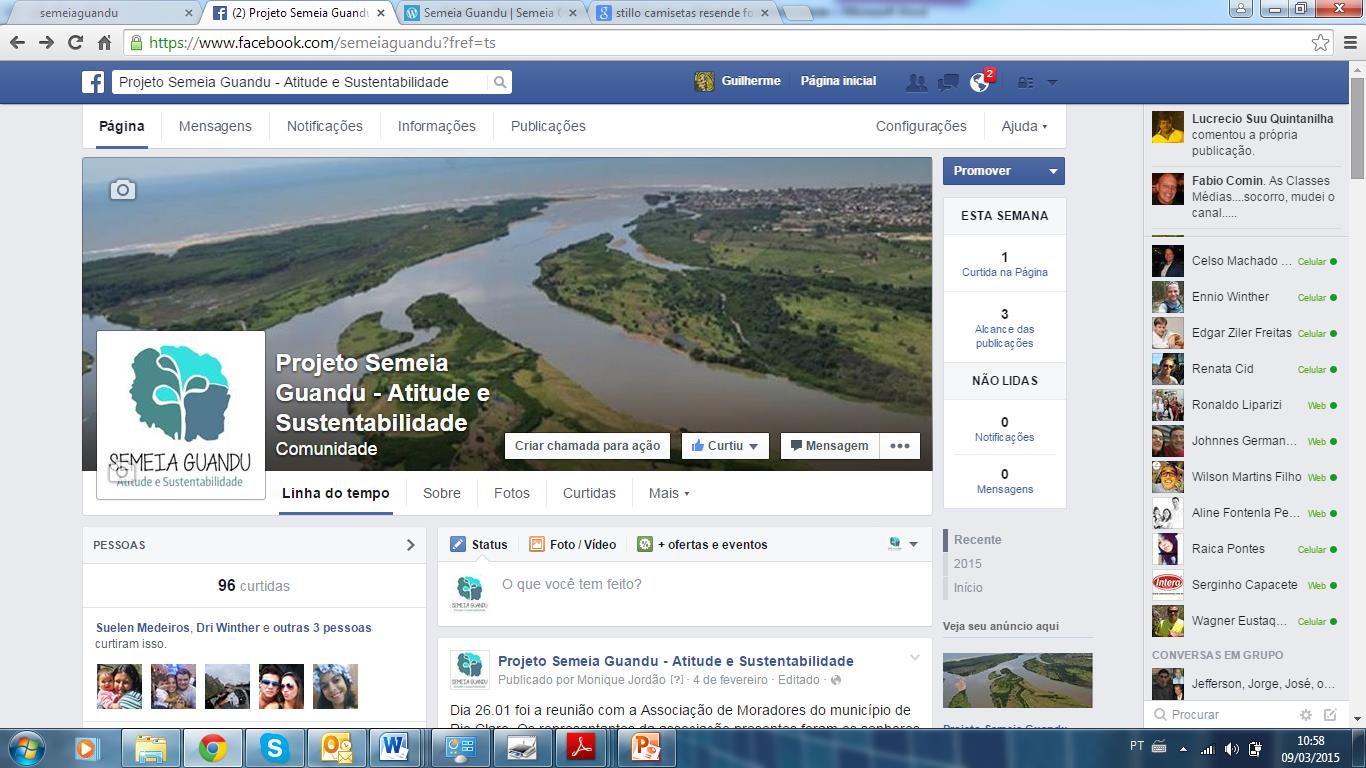This screenshot has height=768, width=1366.
Task: Open chat with Raica Pontes
Action: 1245,549
